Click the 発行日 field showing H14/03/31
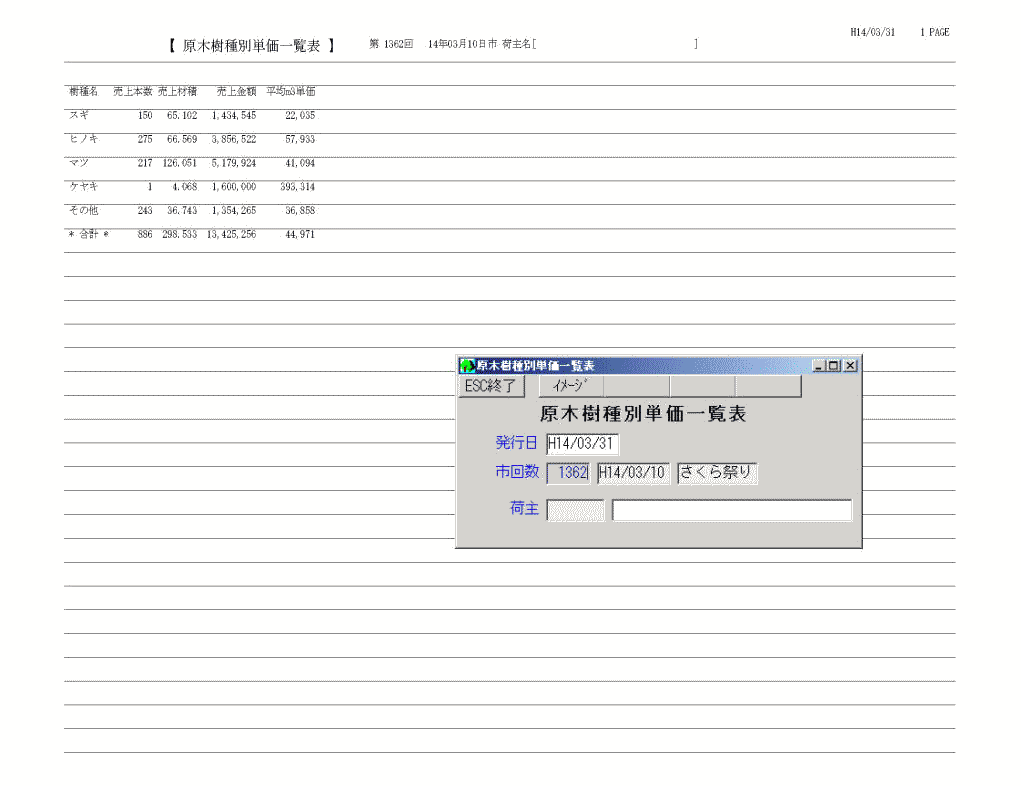The height and width of the screenshot is (786, 1021). point(582,444)
